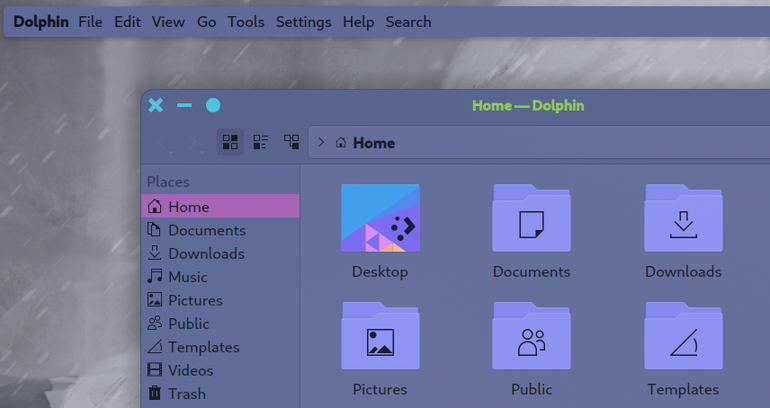The height and width of the screenshot is (408, 770).
Task: Expand the breadcrumb chevron before Home
Action: click(321, 142)
